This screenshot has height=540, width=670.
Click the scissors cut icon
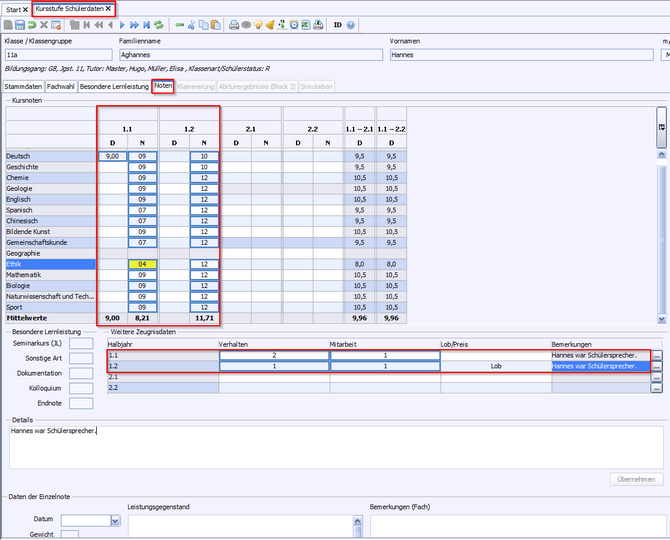(192, 24)
